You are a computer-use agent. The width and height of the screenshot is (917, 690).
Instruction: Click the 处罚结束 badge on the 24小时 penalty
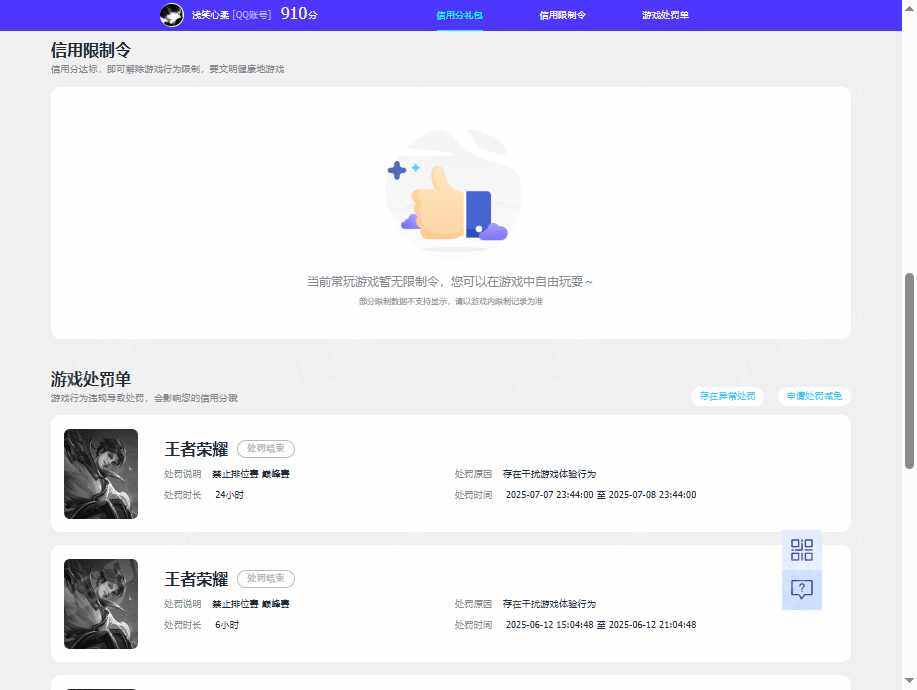point(266,448)
